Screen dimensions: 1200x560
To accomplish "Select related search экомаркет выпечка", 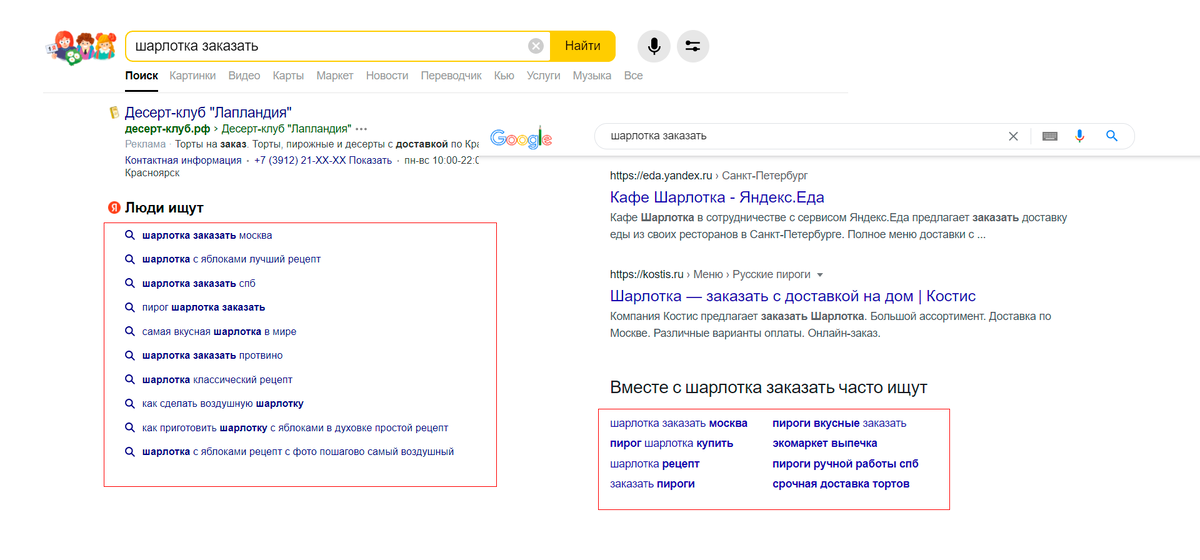I will click(x=825, y=443).
